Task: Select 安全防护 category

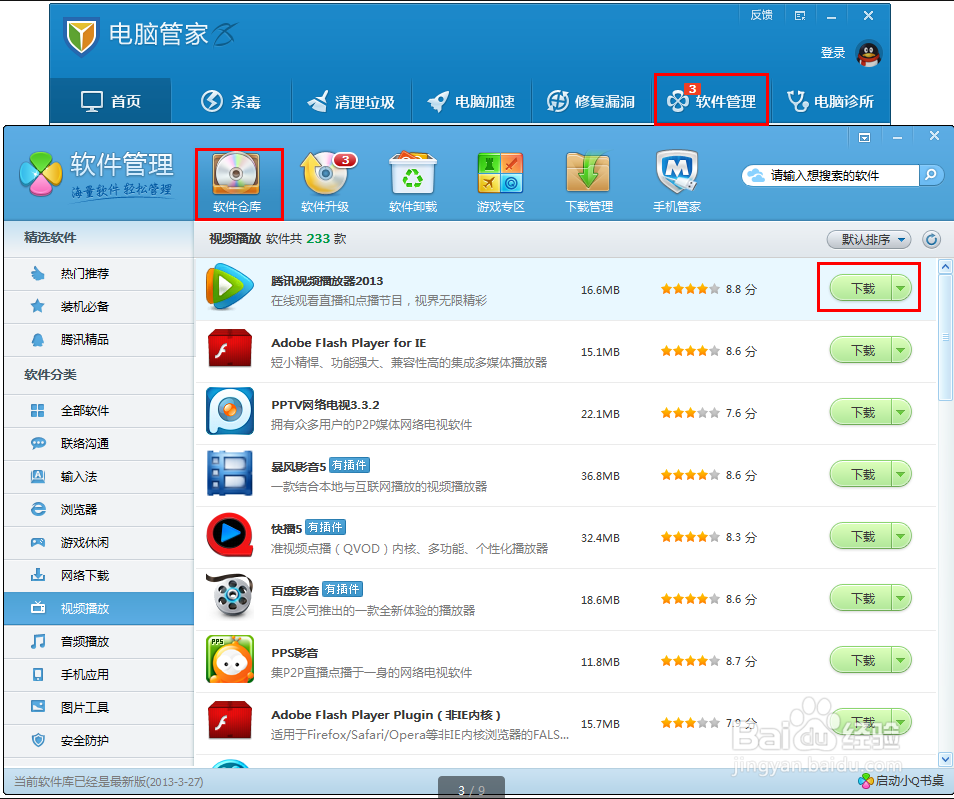Action: 99,740
